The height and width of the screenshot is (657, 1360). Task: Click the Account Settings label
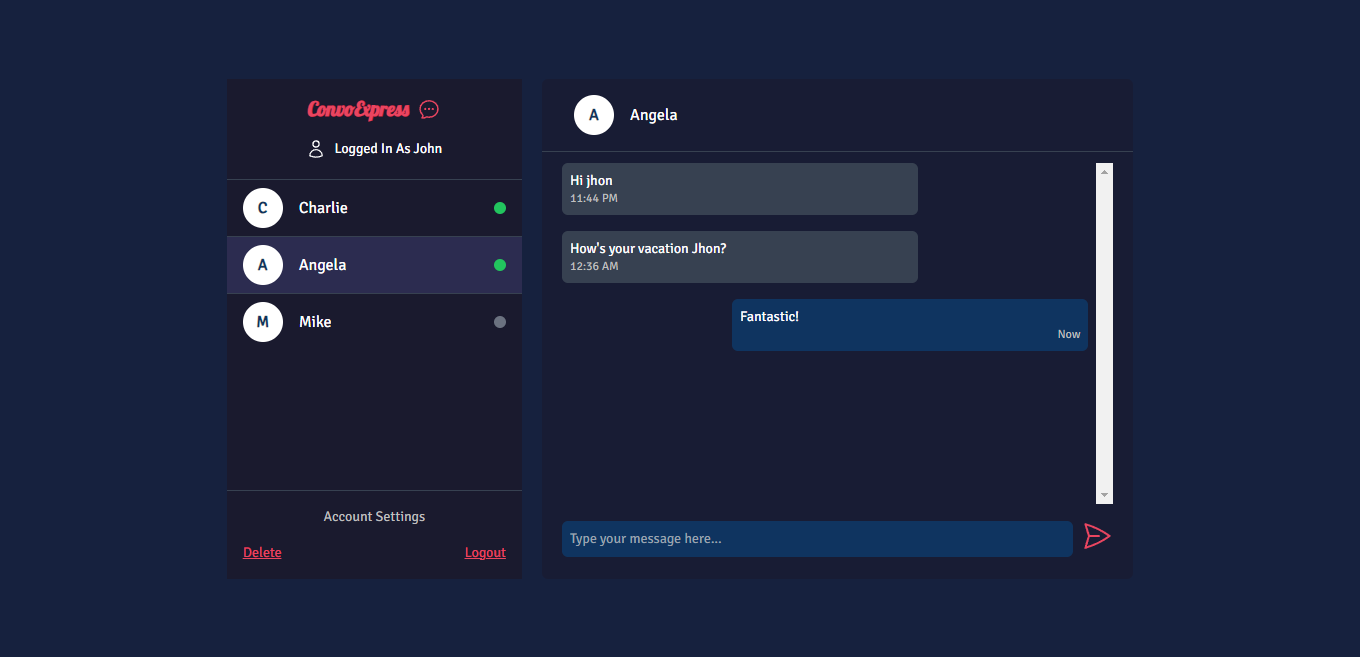pos(374,516)
